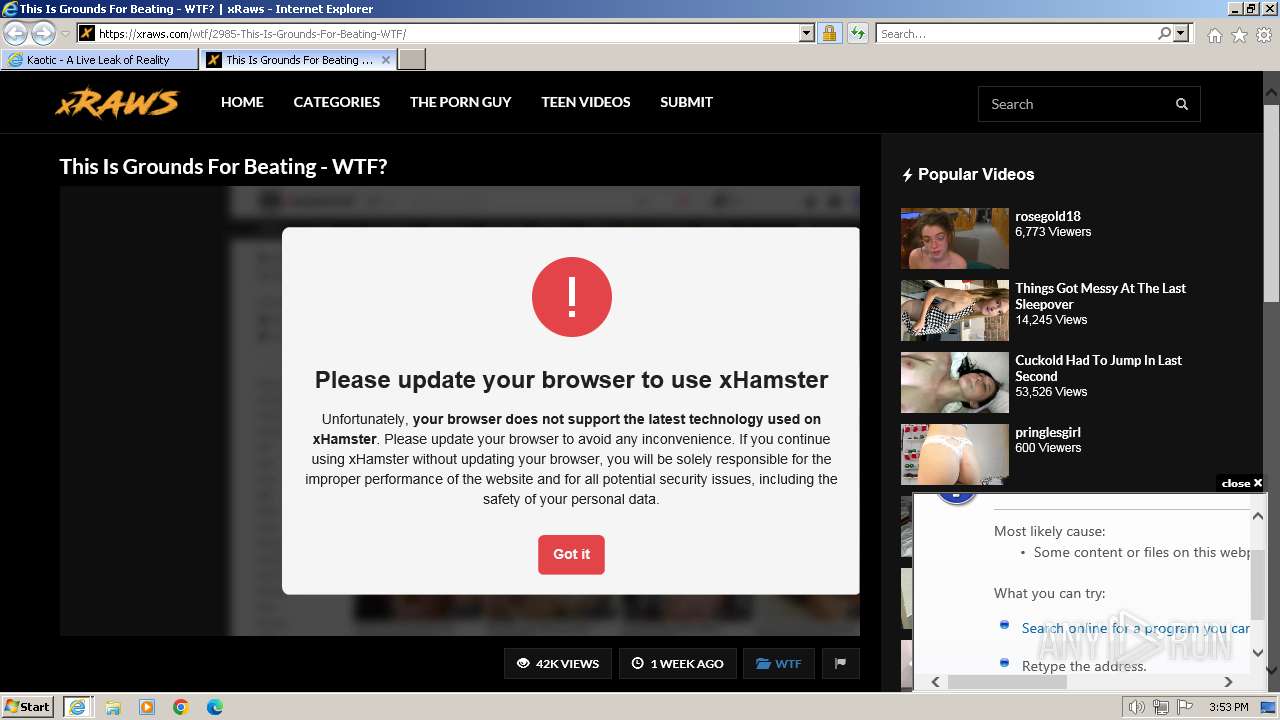
Task: Open the CATEGORIES menu item
Action: [x=337, y=102]
